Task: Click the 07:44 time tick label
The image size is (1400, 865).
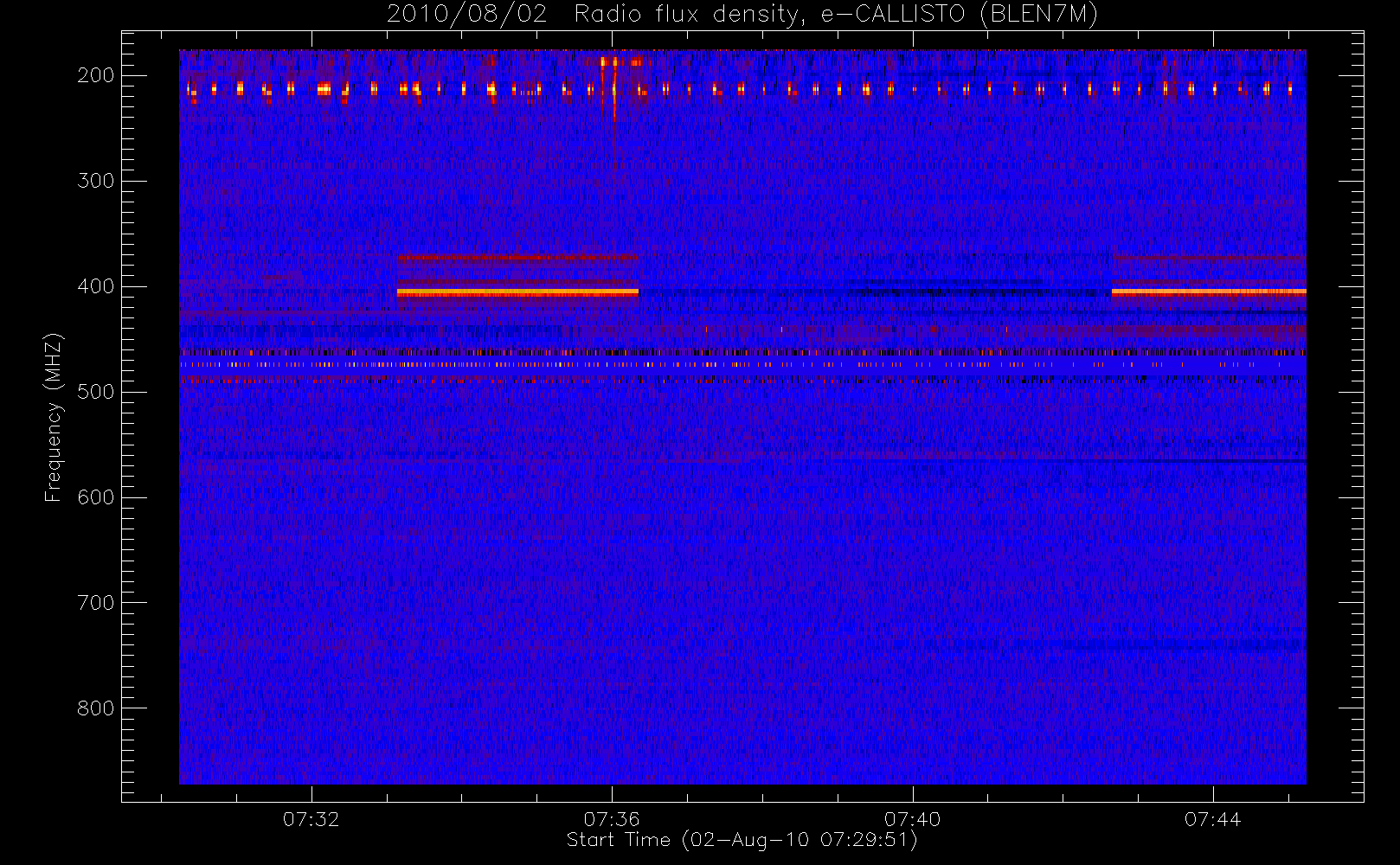Action: point(1212,819)
